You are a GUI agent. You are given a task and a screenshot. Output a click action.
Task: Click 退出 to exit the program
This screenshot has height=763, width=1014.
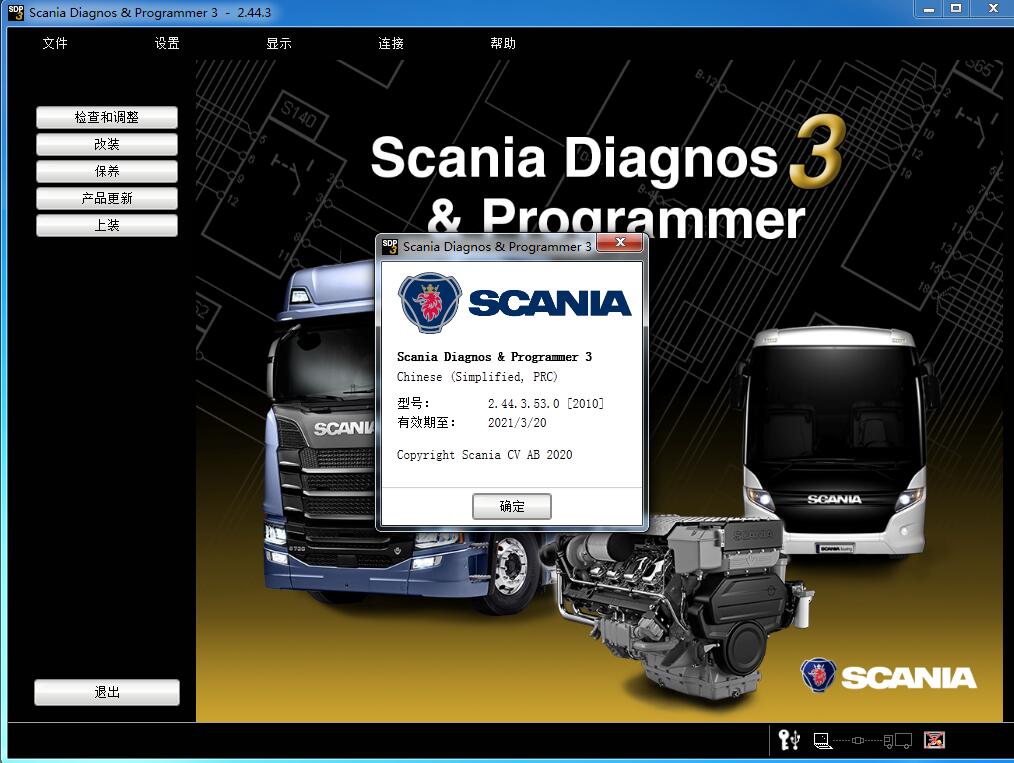[x=107, y=693]
